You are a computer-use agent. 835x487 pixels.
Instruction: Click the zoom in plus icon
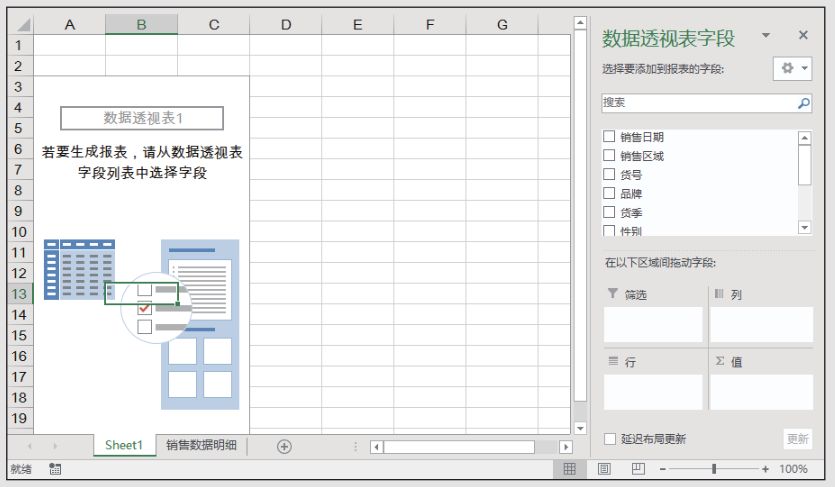[x=765, y=468]
